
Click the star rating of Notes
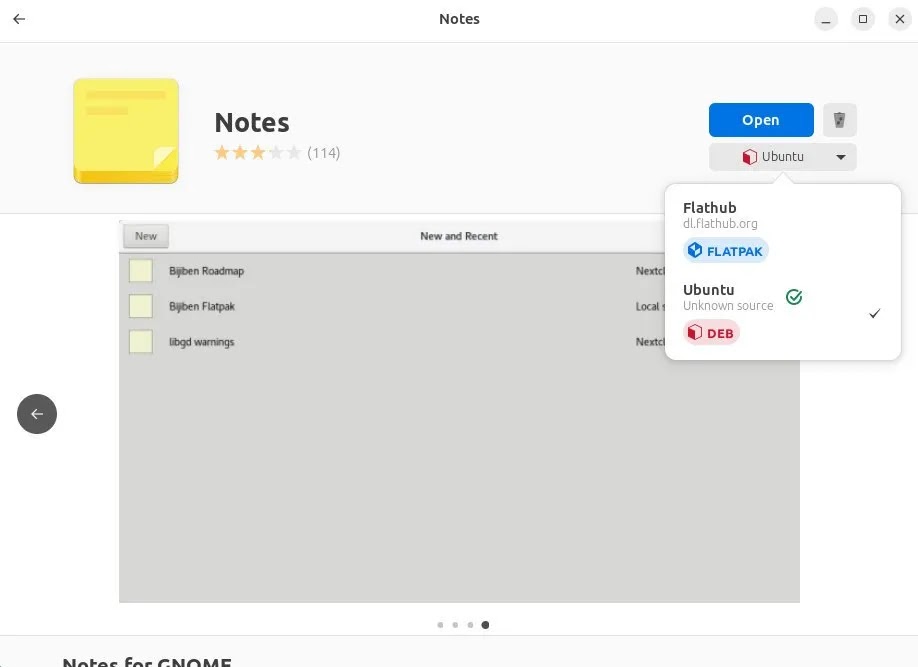tap(258, 153)
